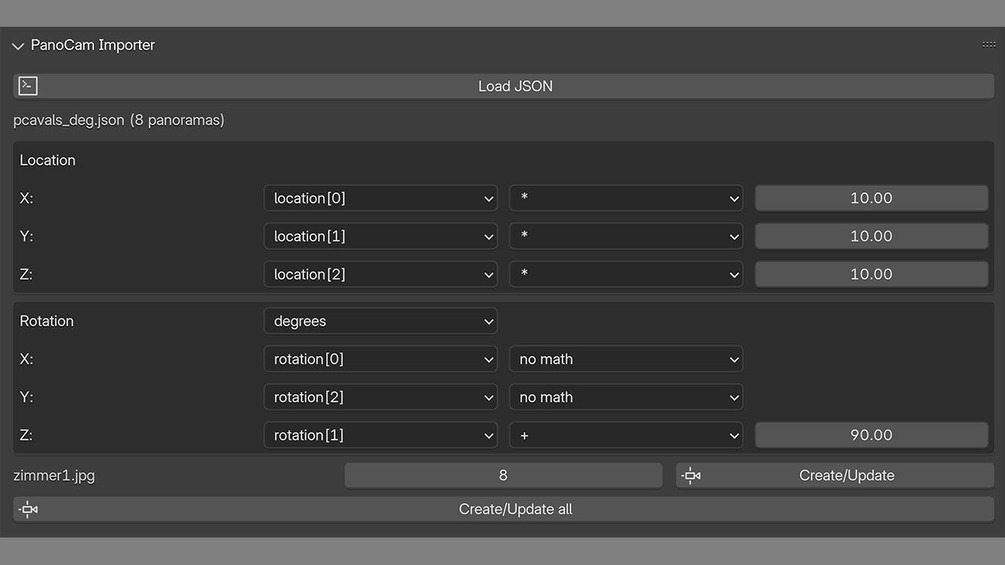Open Rotation Y no math dropdown
The image size is (1005, 565).
pyautogui.click(x=626, y=397)
